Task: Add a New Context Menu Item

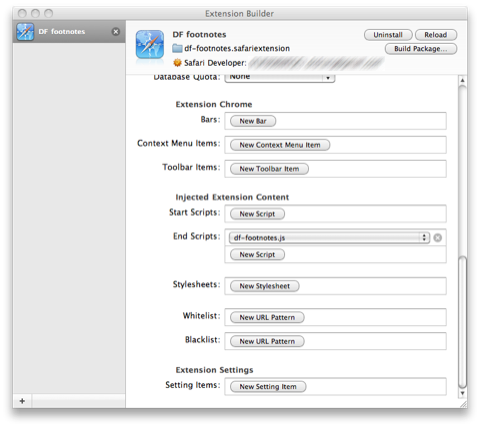Action: click(280, 145)
